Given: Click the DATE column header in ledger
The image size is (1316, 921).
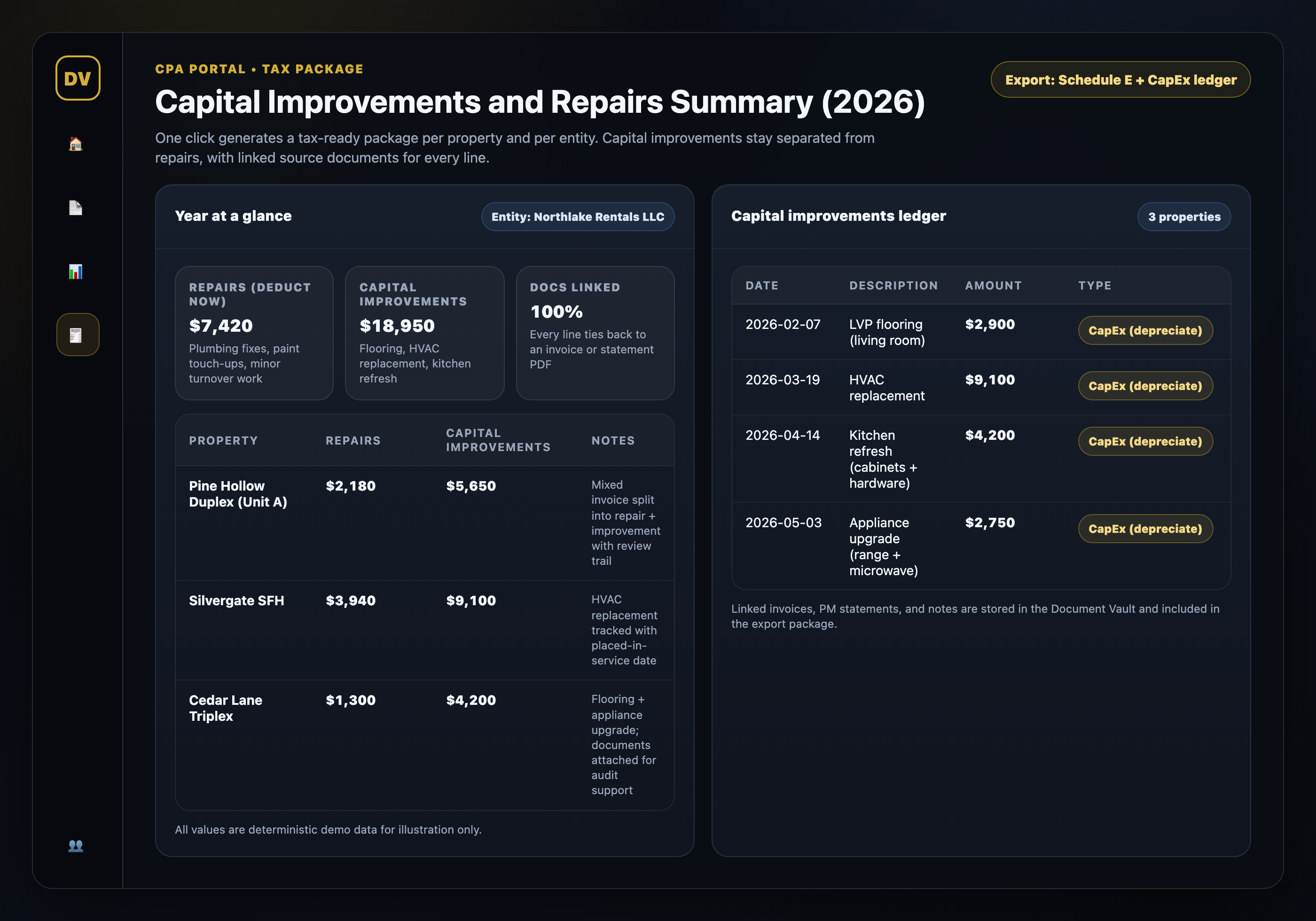Looking at the screenshot, I should click(x=761, y=285).
